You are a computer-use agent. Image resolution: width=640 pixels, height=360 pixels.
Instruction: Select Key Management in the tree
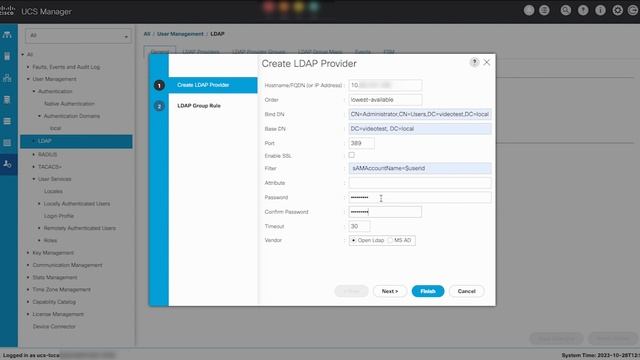(x=53, y=253)
